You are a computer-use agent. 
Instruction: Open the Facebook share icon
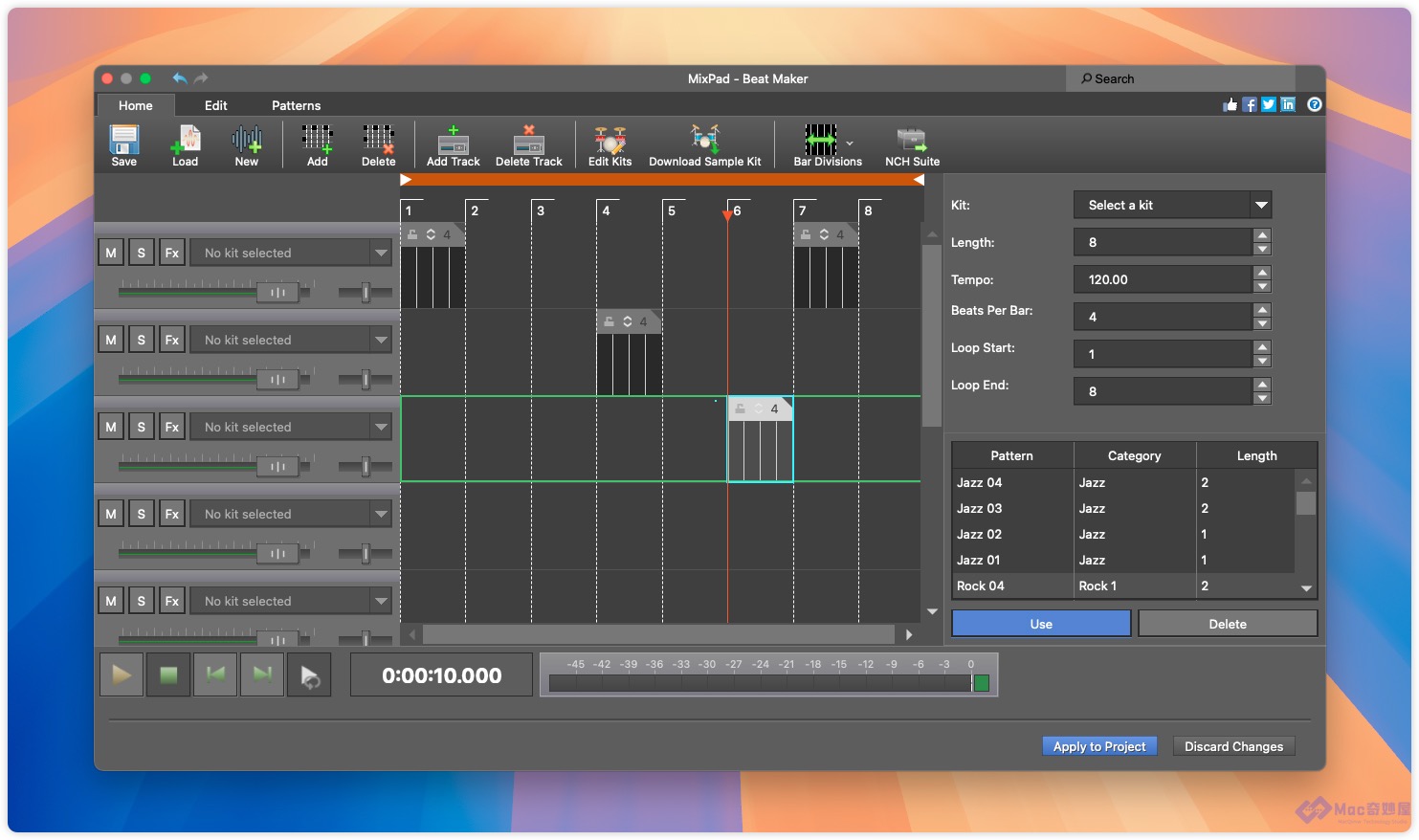(x=1250, y=105)
